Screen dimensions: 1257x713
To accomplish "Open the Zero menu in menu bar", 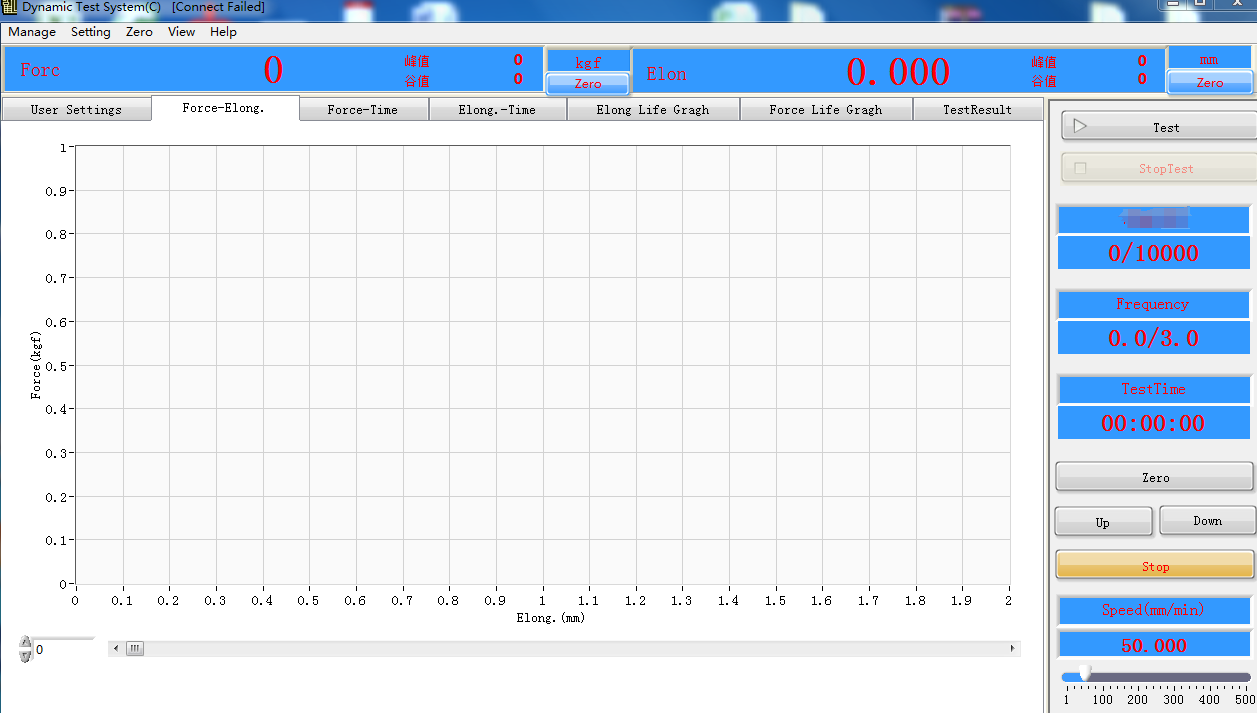I will click(x=139, y=32).
